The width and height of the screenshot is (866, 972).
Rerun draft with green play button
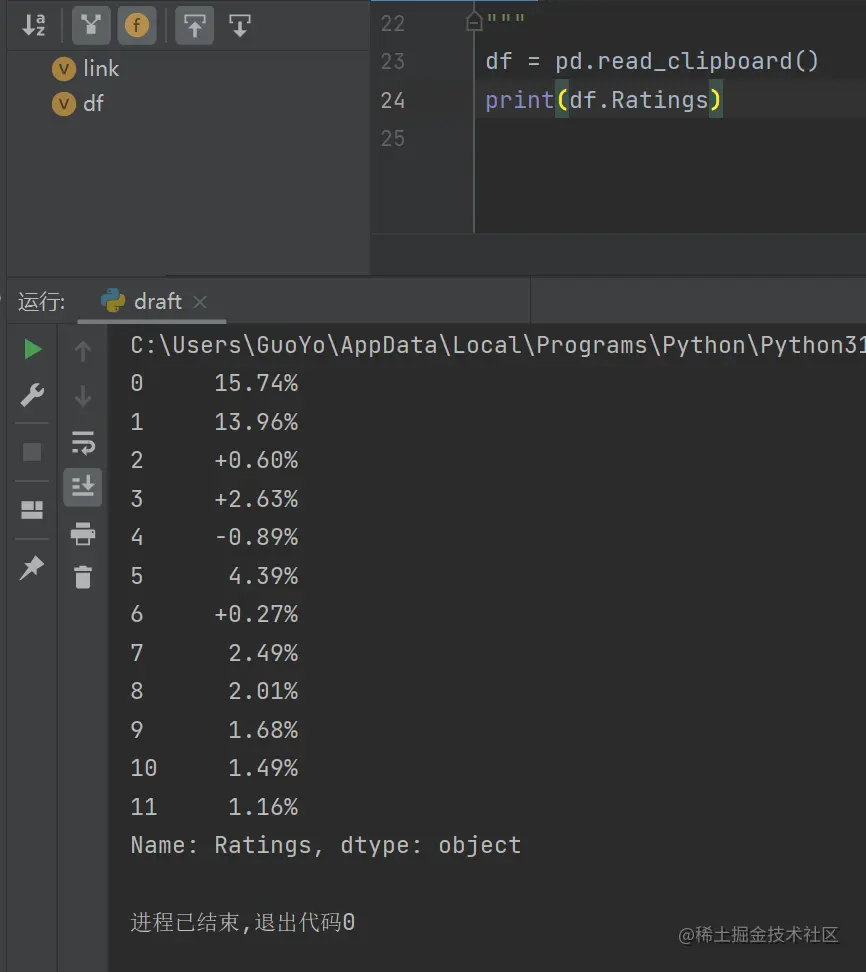(x=32, y=349)
